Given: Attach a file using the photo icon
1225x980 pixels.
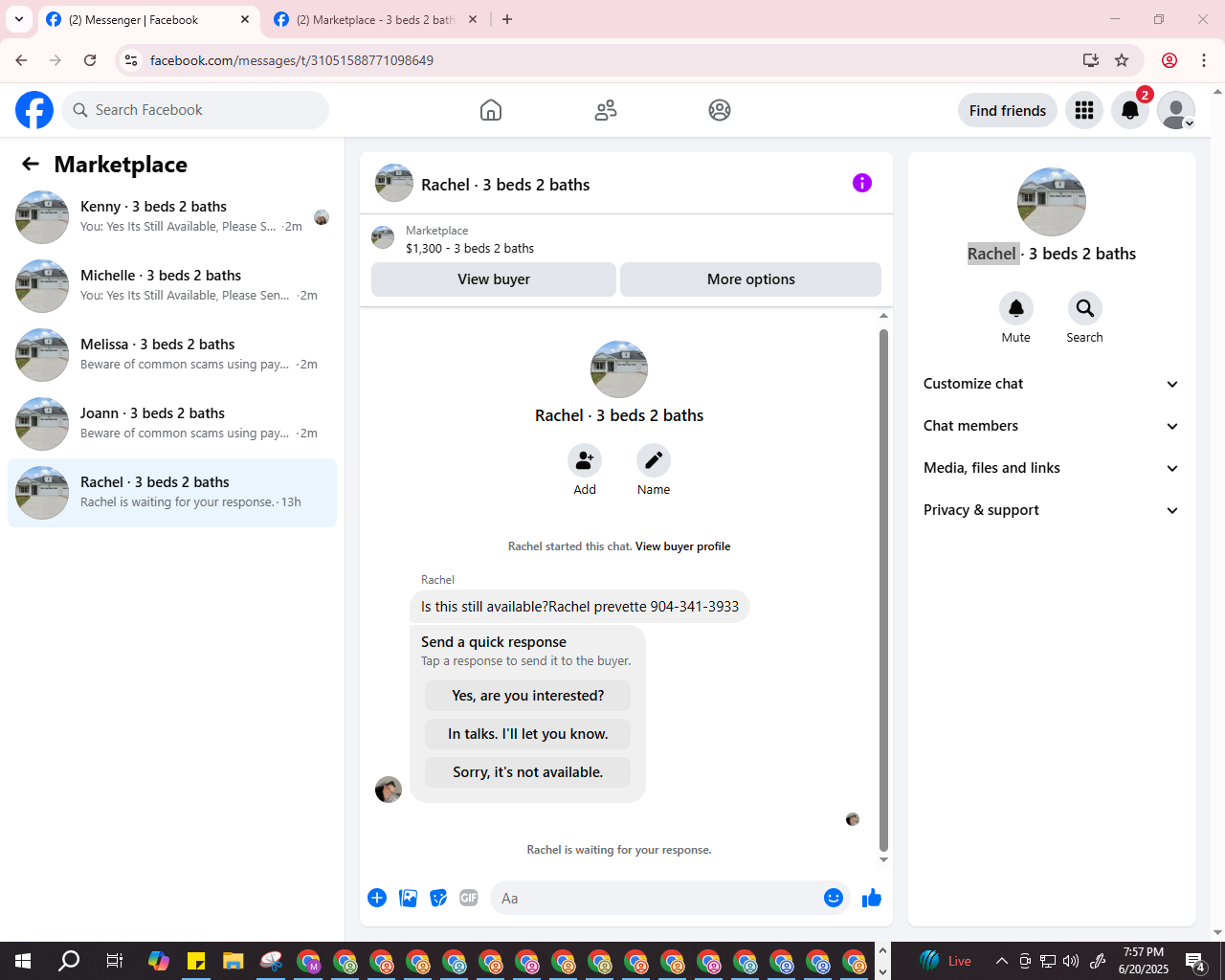Looking at the screenshot, I should pos(408,898).
